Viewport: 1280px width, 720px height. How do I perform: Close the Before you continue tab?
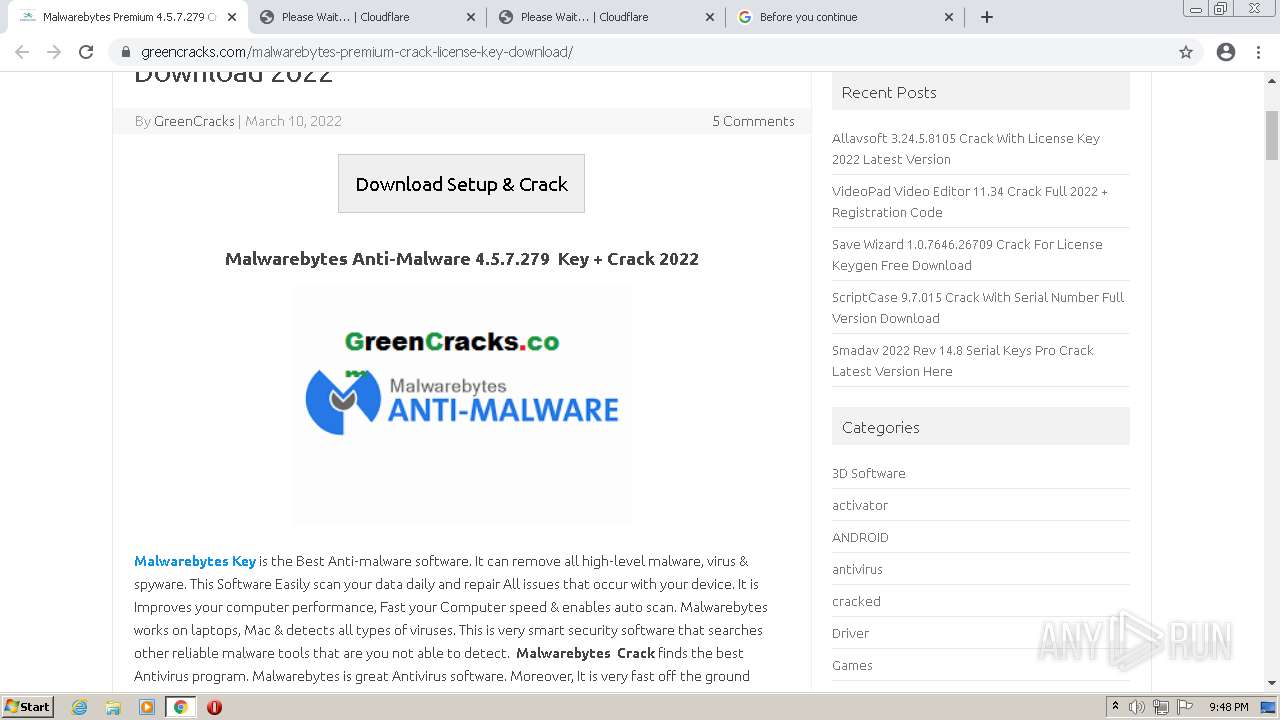pos(949,17)
